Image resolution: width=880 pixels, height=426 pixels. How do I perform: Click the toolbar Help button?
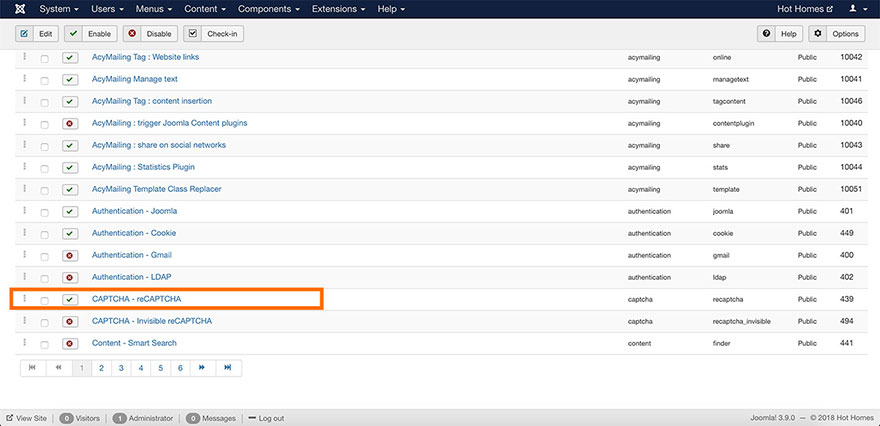pos(780,34)
